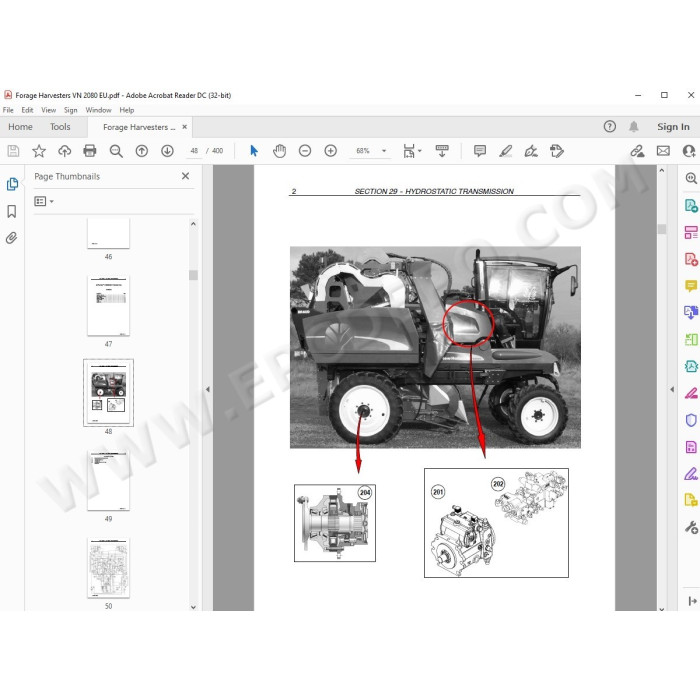
Task: Show Page Thumbnails panel icon
Action: click(12, 184)
